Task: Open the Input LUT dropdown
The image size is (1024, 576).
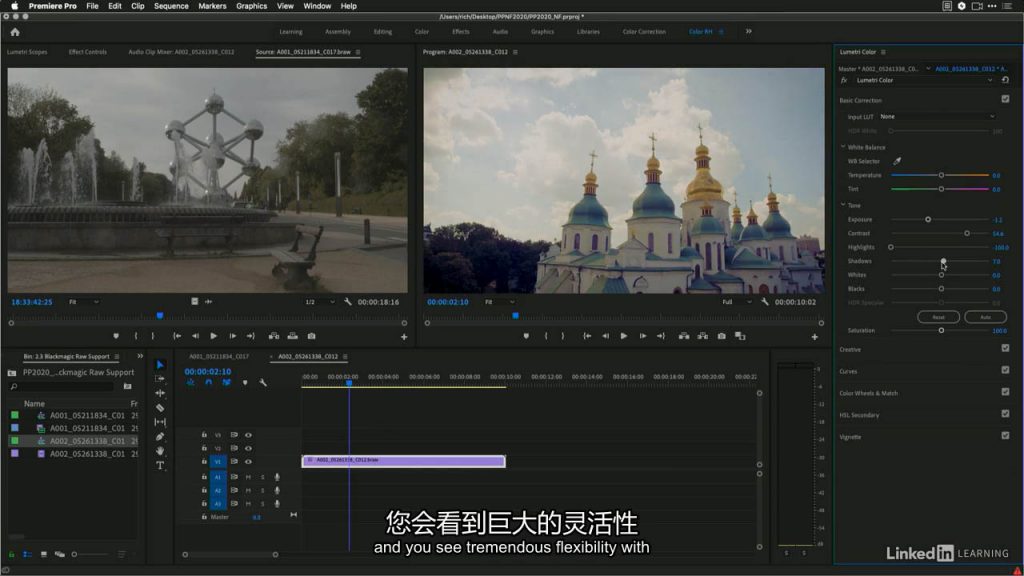Action: 937,117
